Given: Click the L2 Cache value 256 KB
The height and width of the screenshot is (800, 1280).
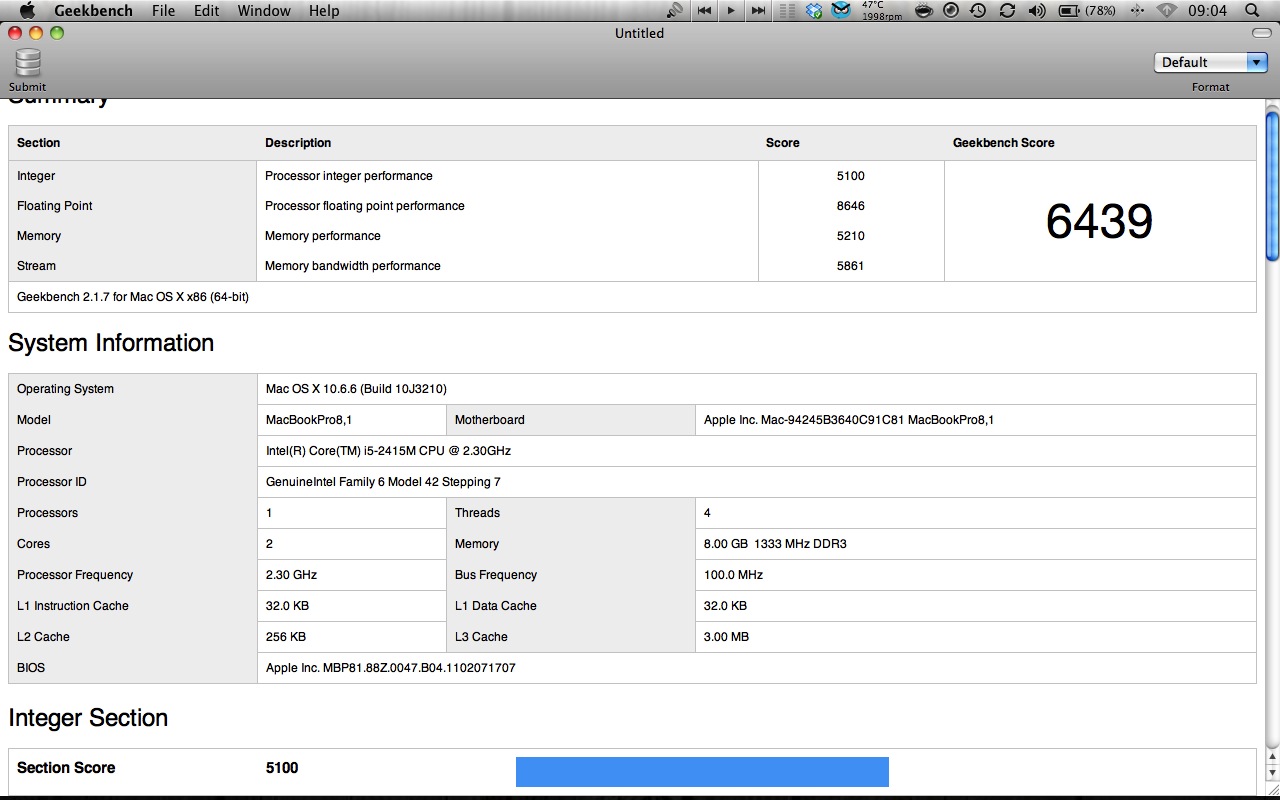Looking at the screenshot, I should point(286,637).
